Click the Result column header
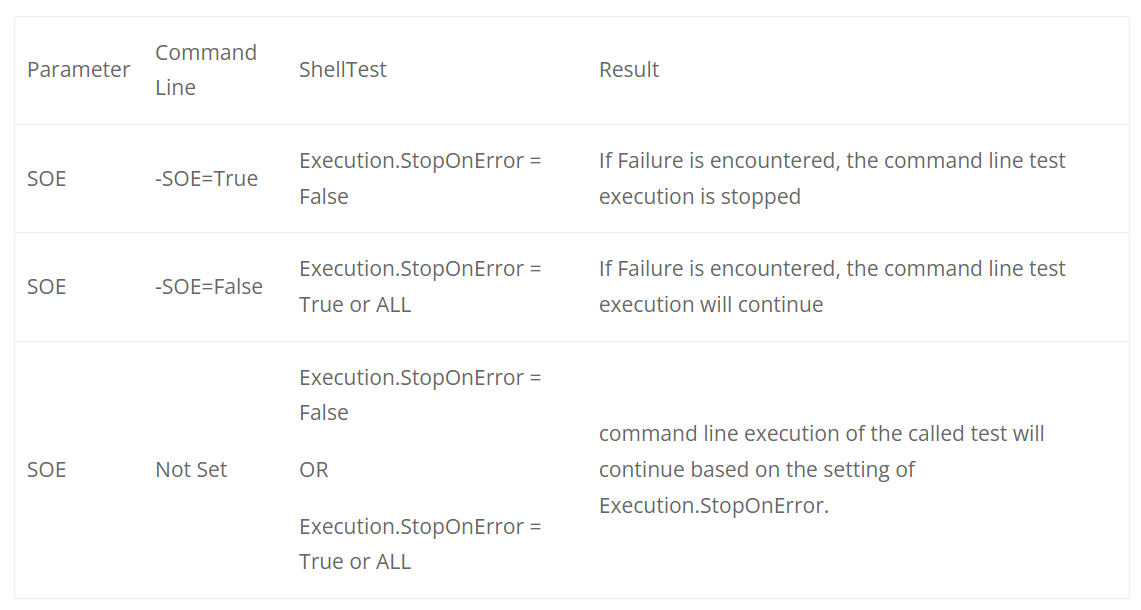The width and height of the screenshot is (1141, 610). tap(628, 70)
